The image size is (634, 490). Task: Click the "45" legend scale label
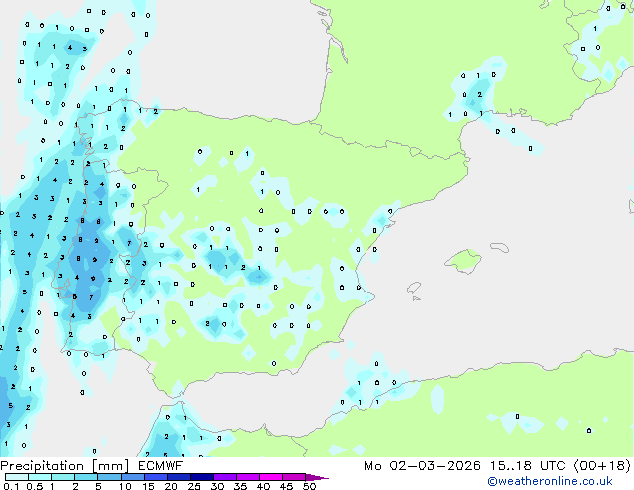click(x=286, y=486)
